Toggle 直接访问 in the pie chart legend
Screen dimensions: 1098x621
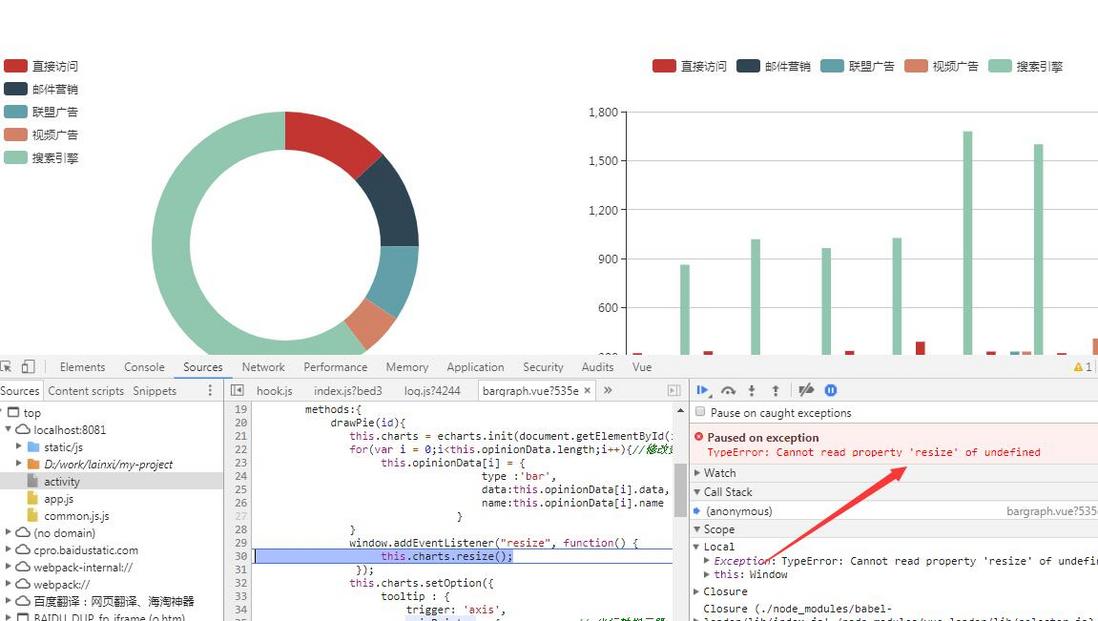(x=41, y=66)
